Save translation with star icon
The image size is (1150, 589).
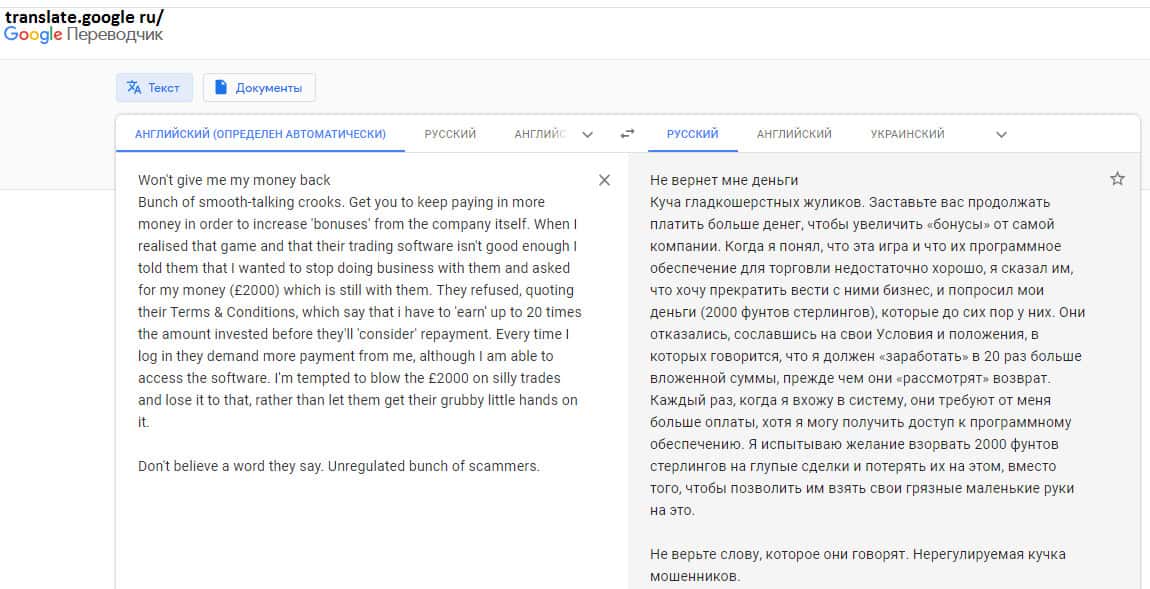click(x=1117, y=178)
